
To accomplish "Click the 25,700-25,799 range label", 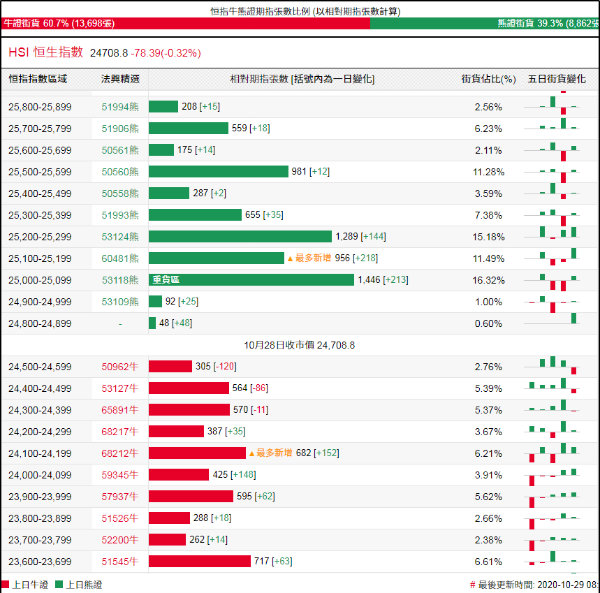I will point(40,129).
